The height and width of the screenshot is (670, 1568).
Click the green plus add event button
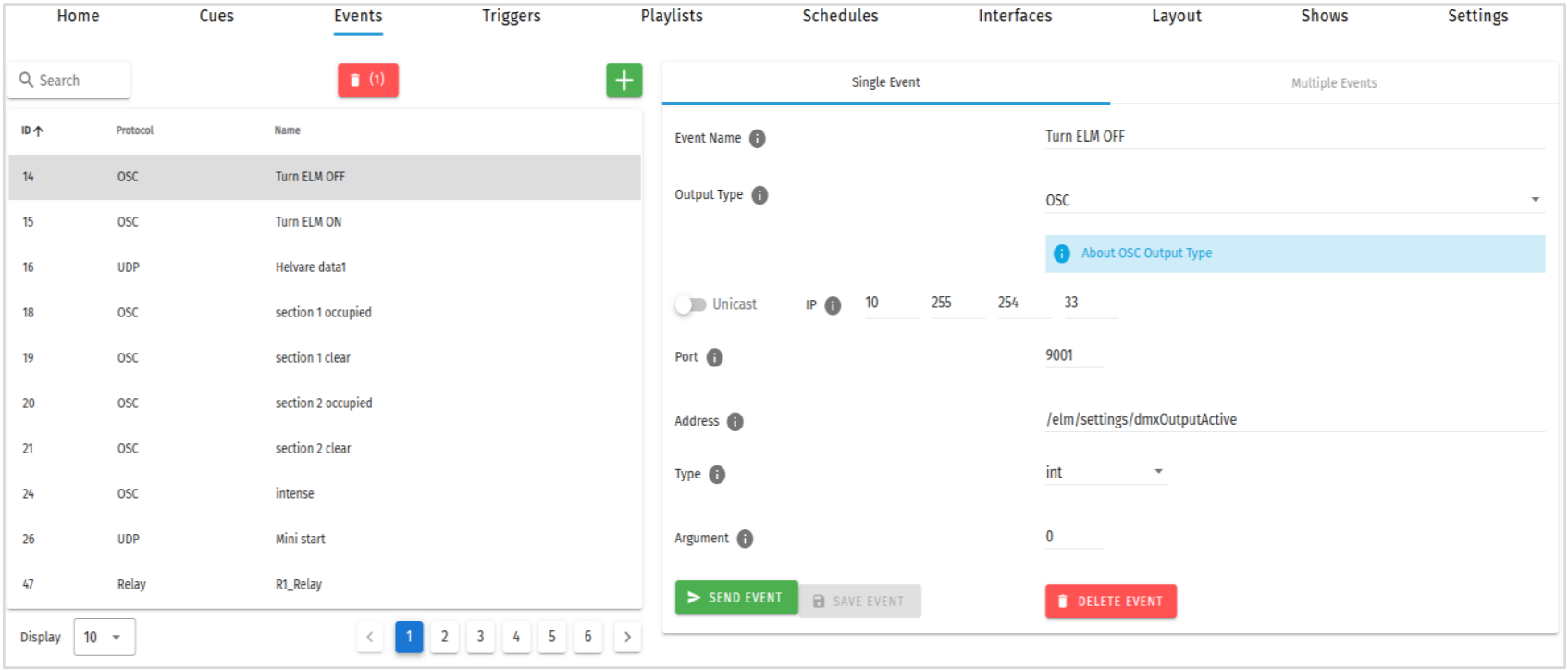[624, 81]
